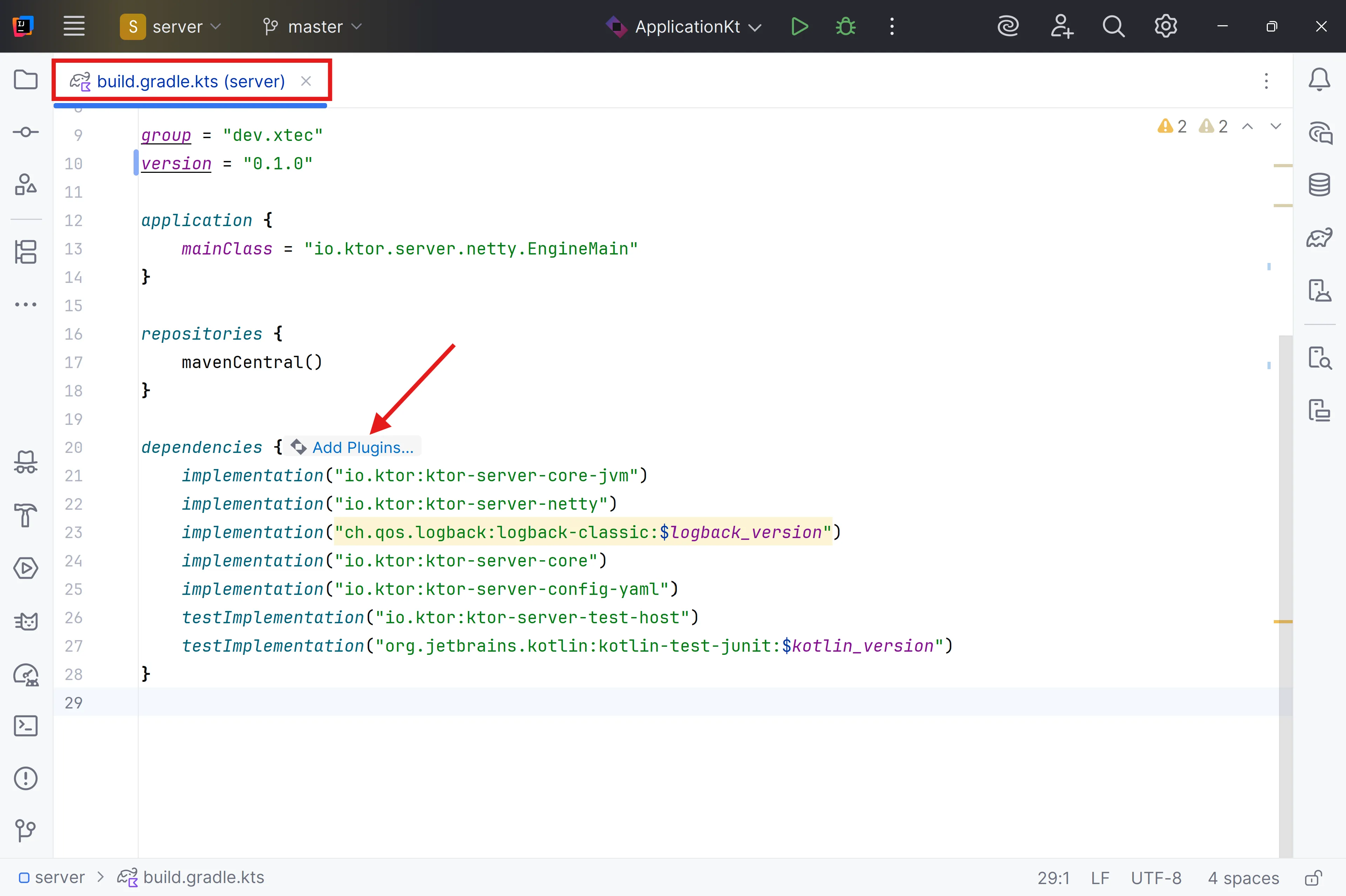Open the Database tool window
1346x896 pixels.
(1319, 185)
